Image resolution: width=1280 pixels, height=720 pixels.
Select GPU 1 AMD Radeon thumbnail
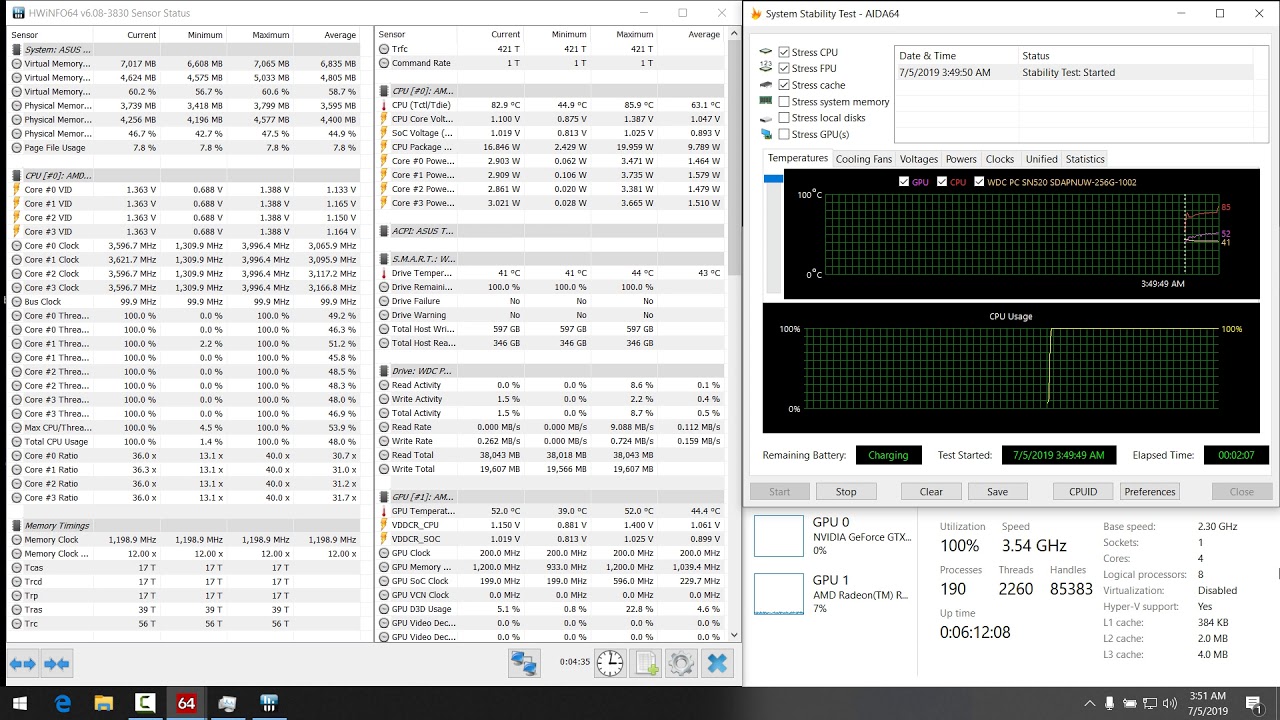[x=834, y=594]
